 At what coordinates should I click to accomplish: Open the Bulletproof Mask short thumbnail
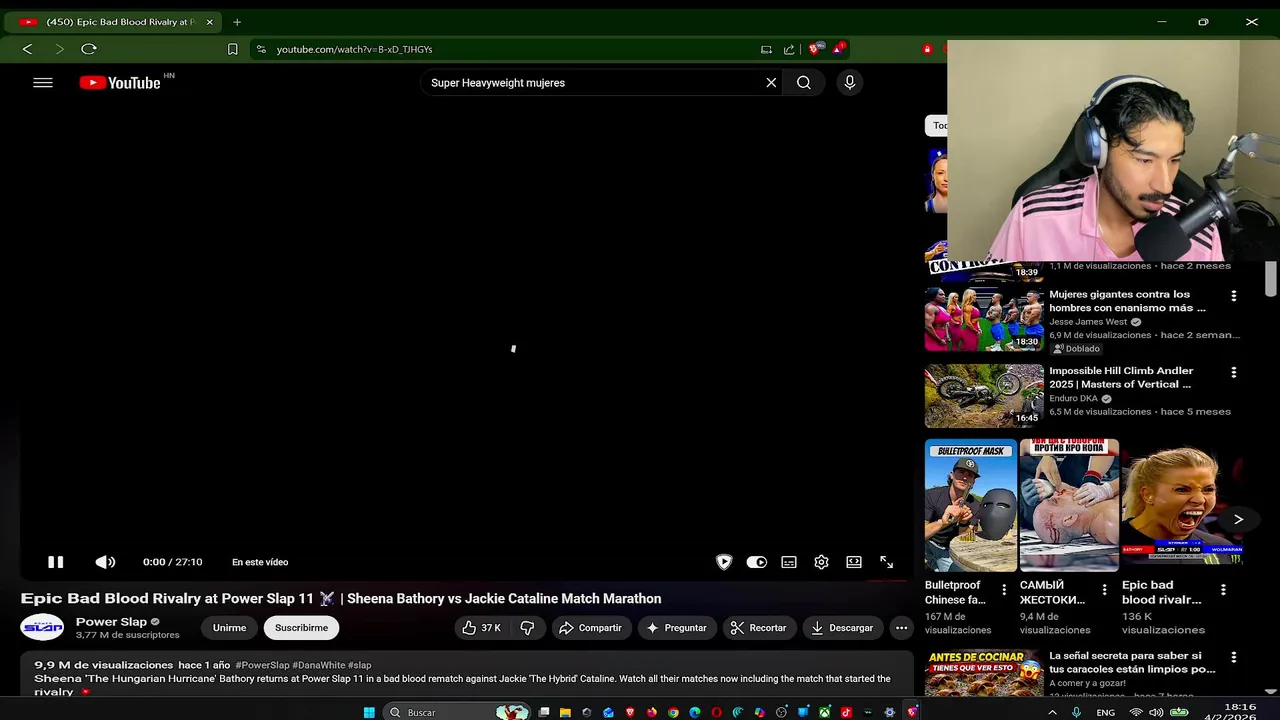[x=971, y=505]
